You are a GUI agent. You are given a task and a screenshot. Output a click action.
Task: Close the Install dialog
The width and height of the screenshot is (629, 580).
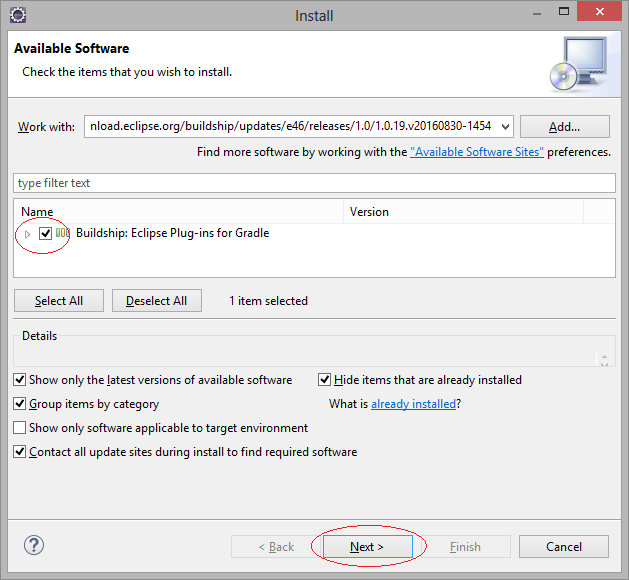(x=600, y=11)
